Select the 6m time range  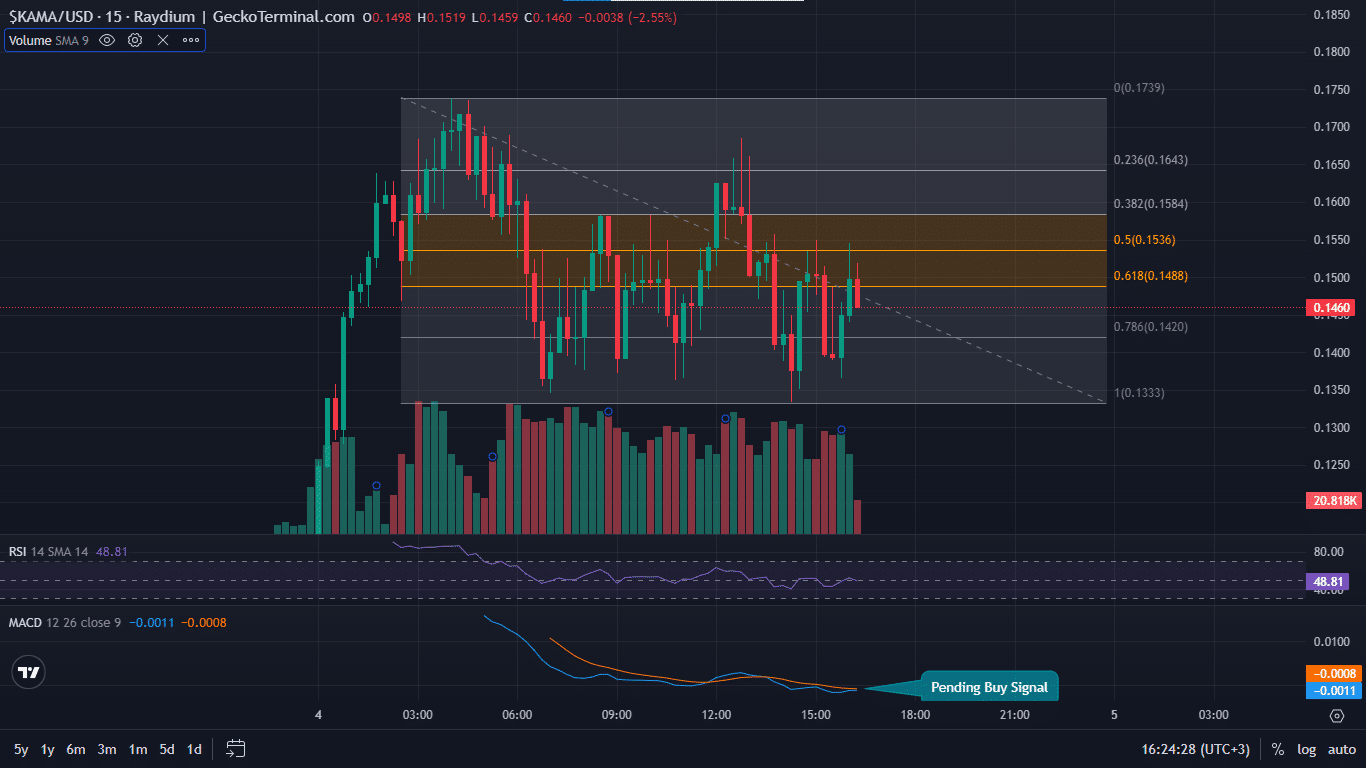(76, 749)
